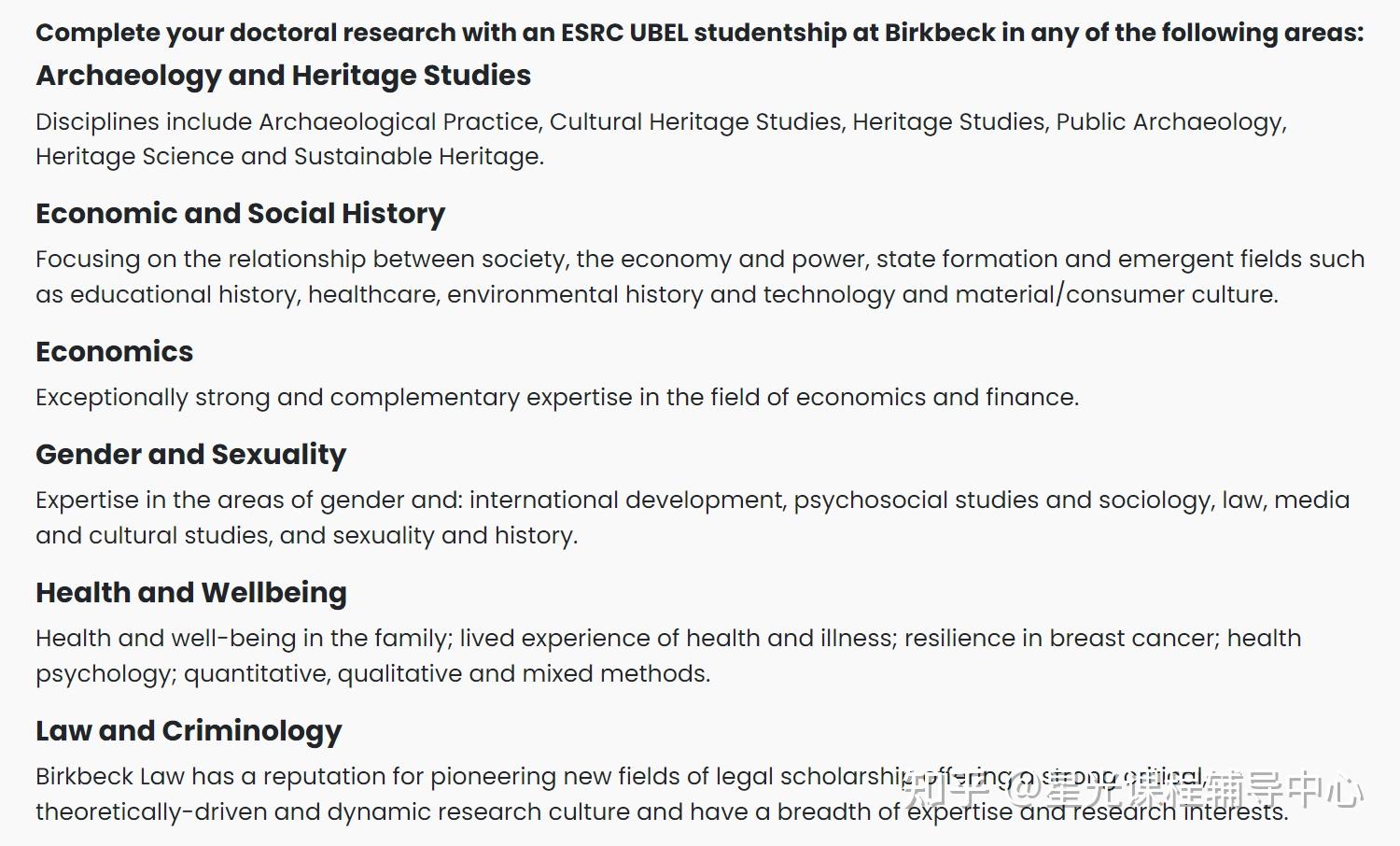Click the Gender and Sexuality heading

190,455
